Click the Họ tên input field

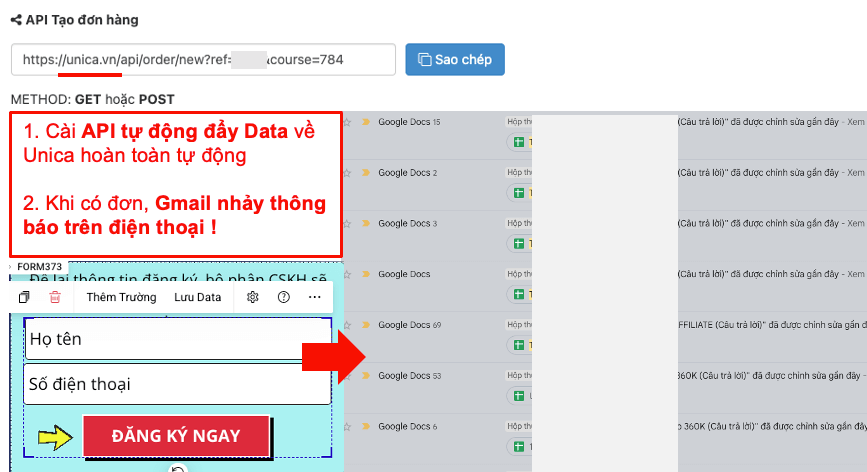[x=177, y=339]
